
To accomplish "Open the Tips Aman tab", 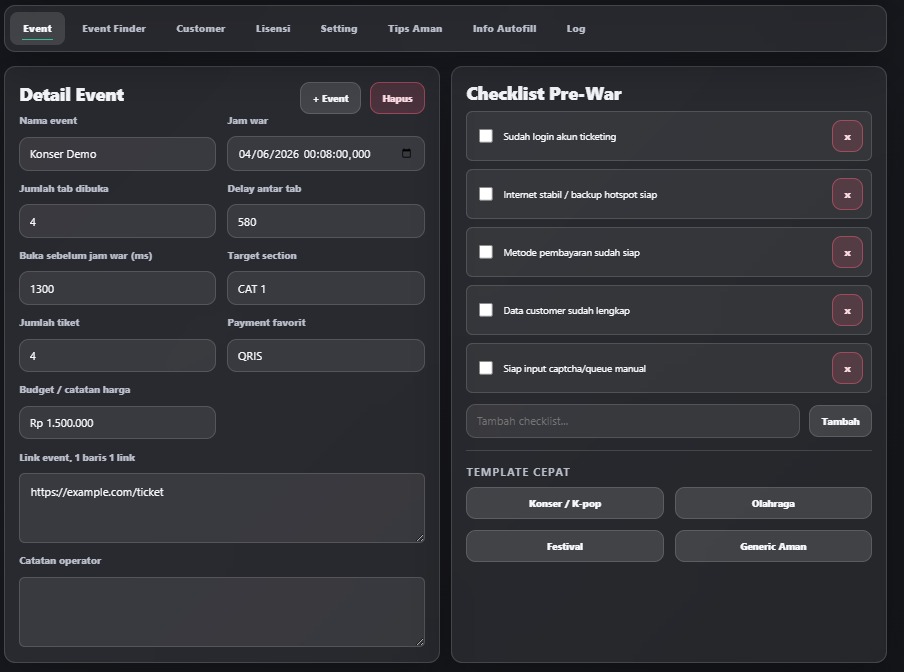I will [415, 28].
